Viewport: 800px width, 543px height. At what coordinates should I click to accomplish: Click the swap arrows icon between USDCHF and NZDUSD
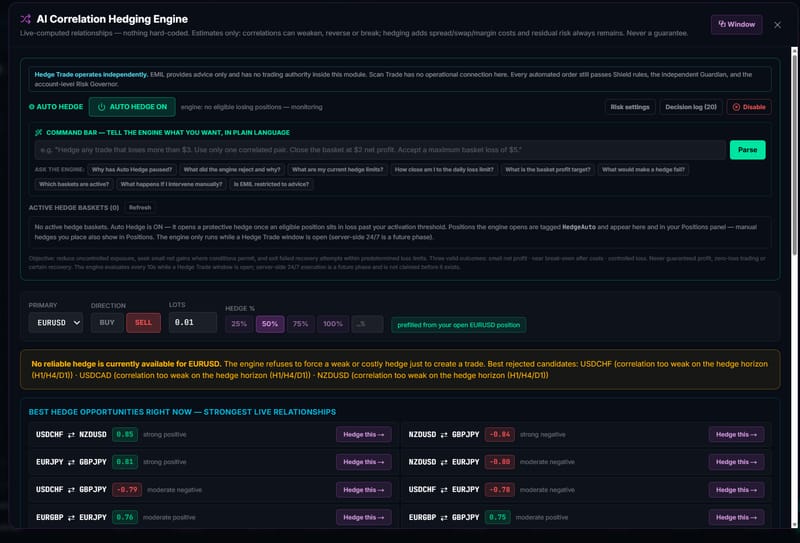(x=71, y=435)
